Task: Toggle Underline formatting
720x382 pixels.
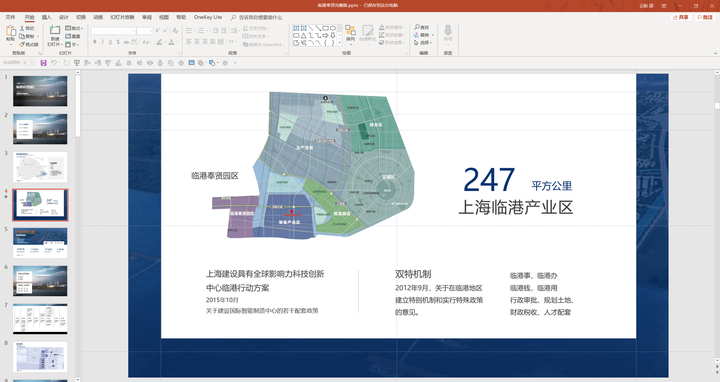Action: (111, 42)
